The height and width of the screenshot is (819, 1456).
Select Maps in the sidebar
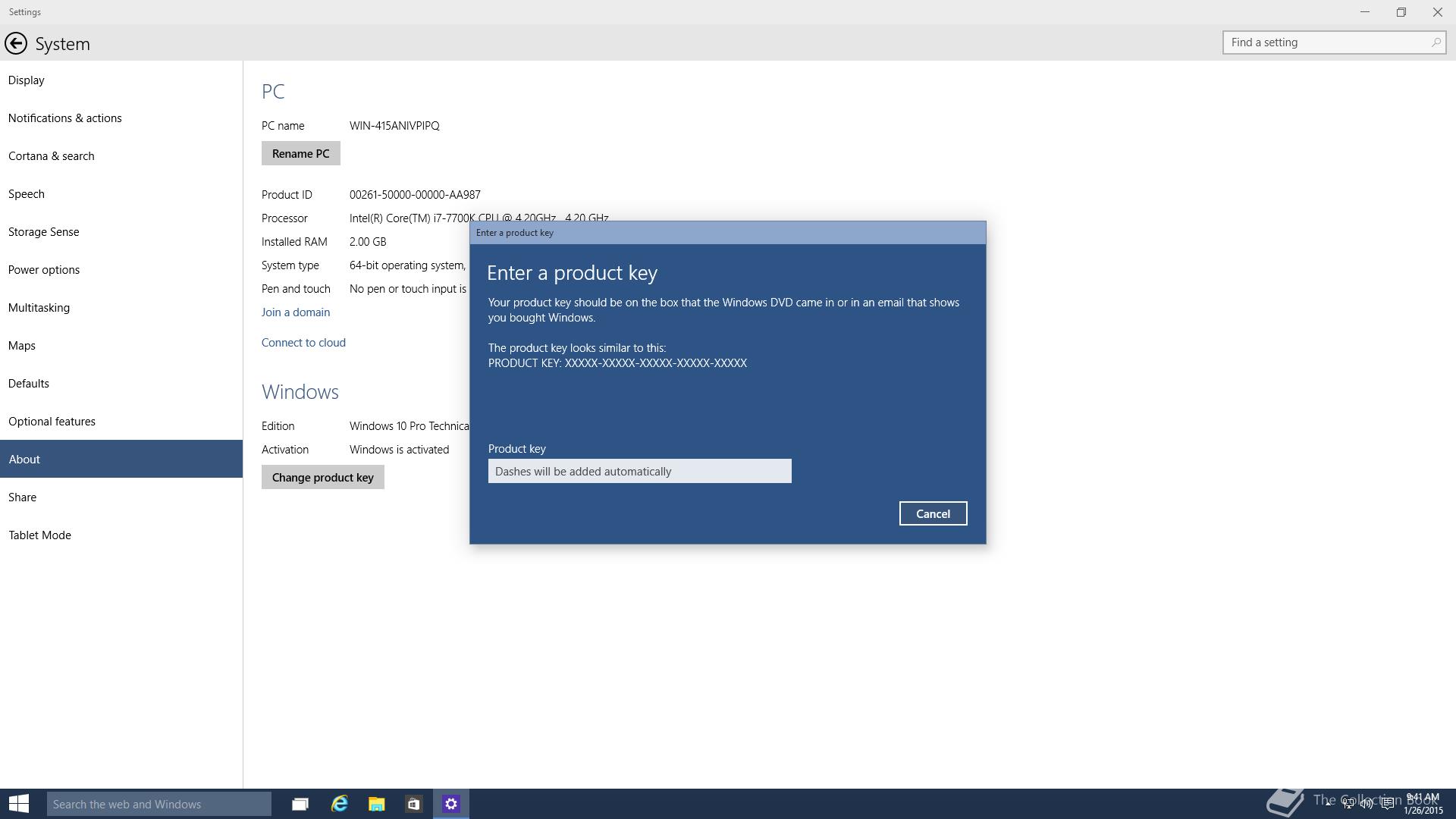121,345
